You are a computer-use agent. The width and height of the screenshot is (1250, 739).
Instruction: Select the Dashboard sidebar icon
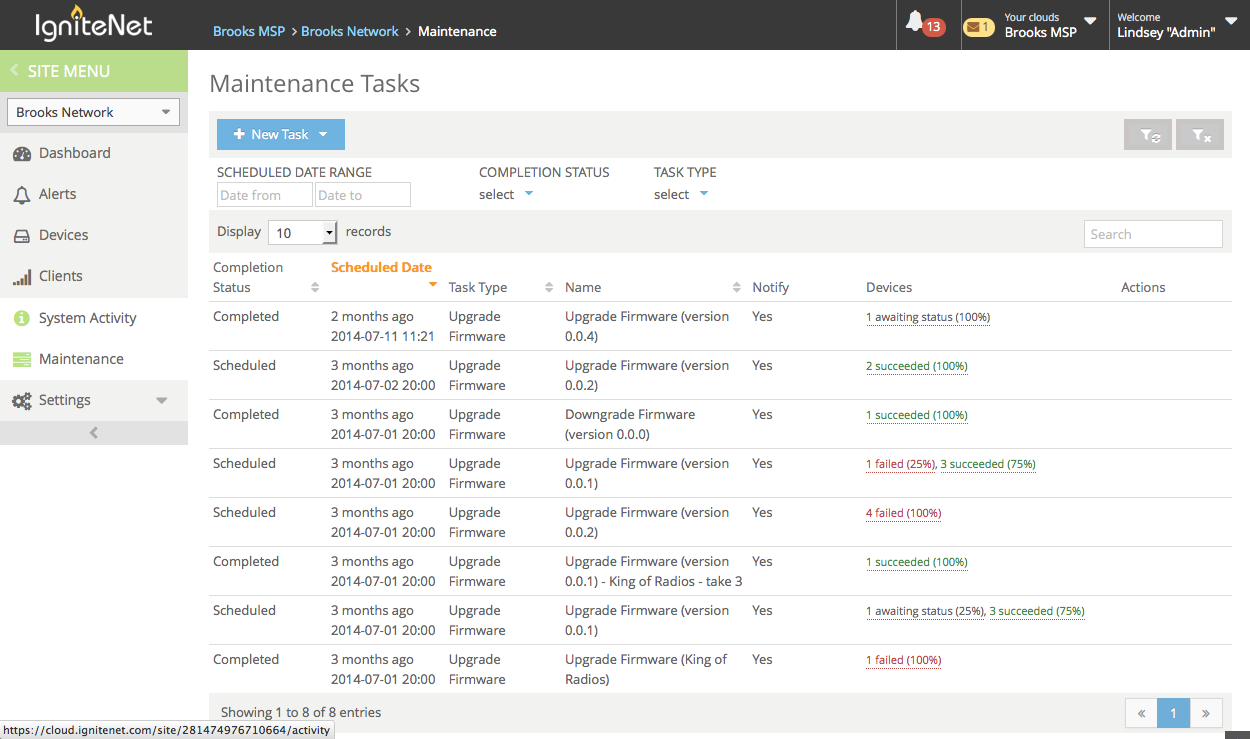22,152
